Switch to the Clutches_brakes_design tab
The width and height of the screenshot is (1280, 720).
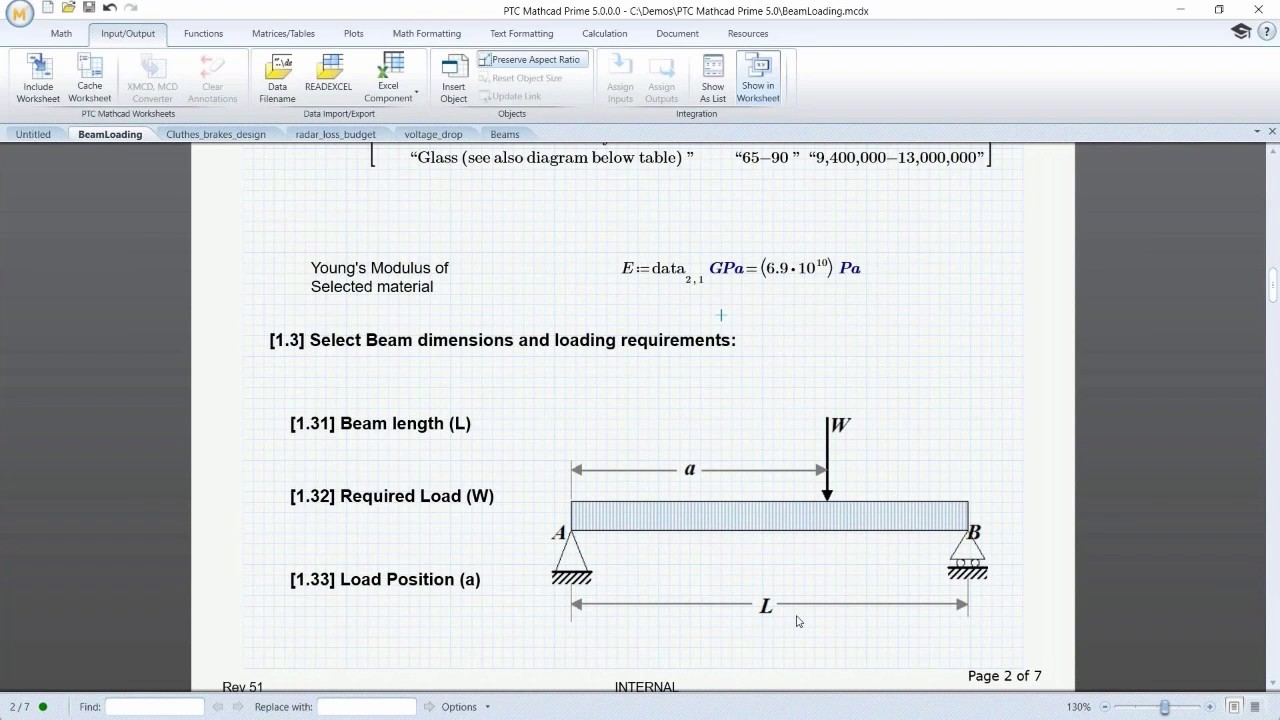point(215,134)
